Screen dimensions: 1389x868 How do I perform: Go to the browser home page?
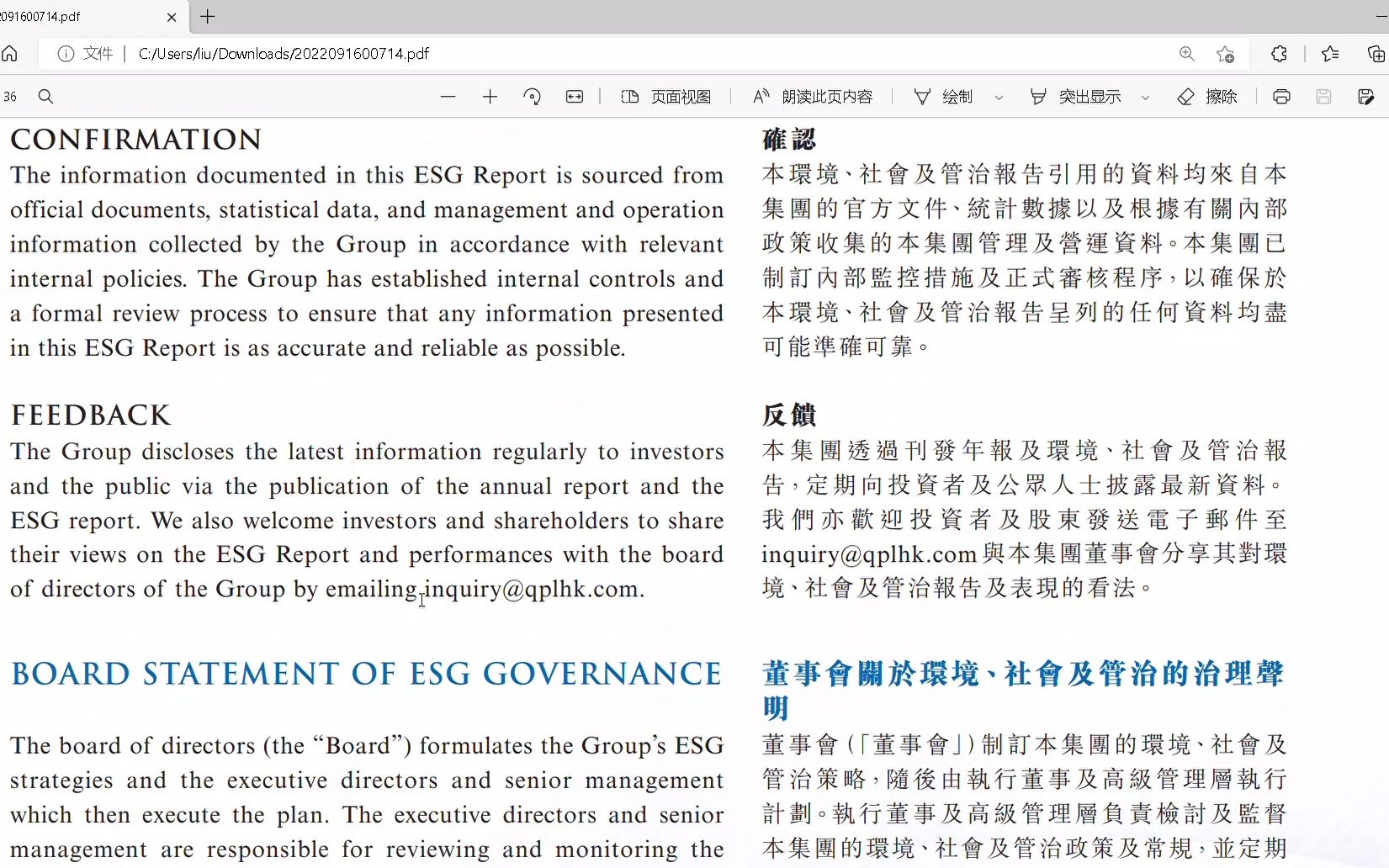(x=10, y=54)
